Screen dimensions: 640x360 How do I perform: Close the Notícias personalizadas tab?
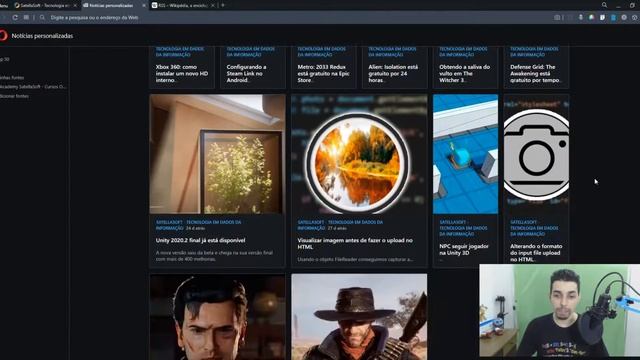[144, 6]
